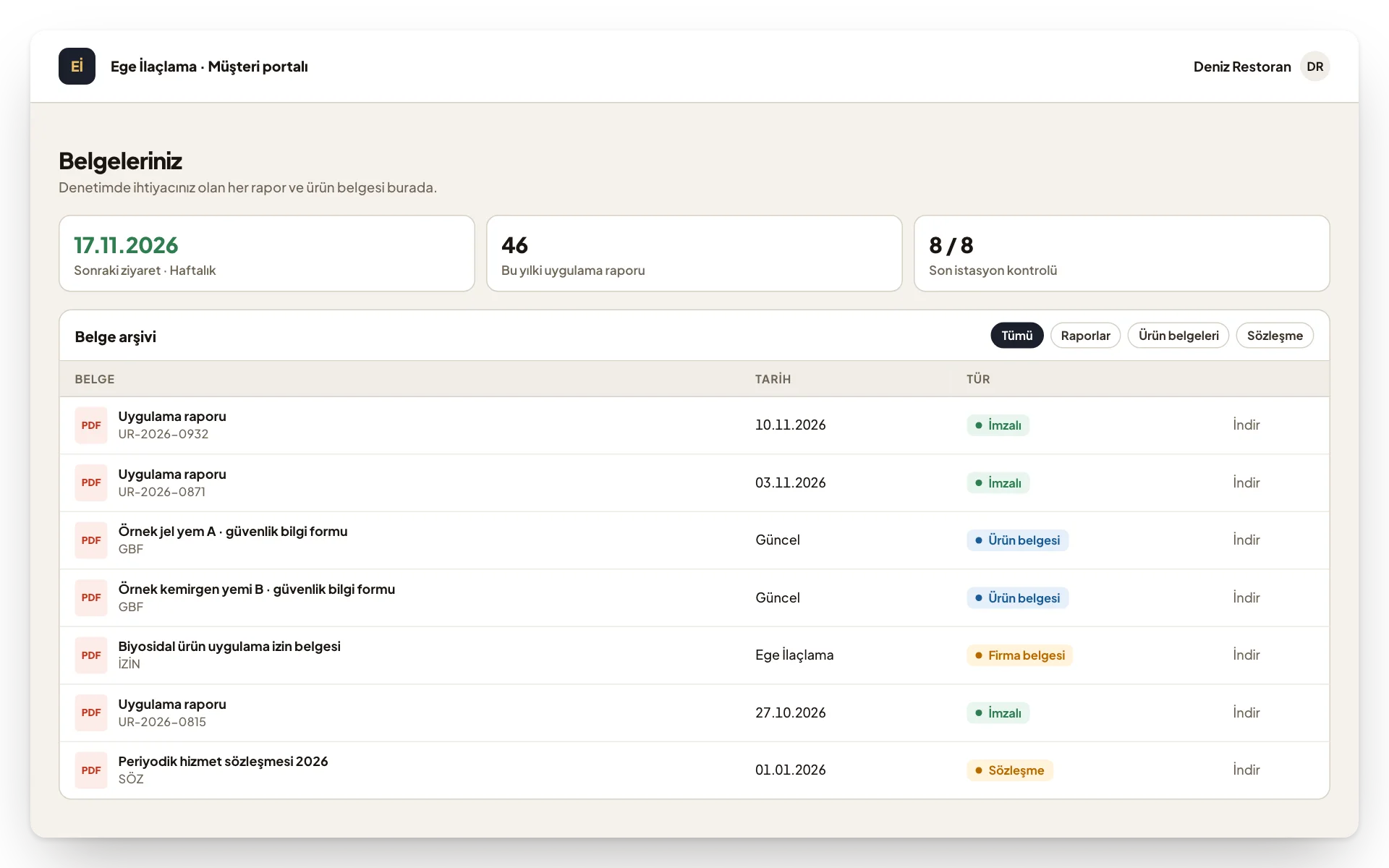Screen dimensions: 1389x868
Task: Click the Firma belgesi badge
Action: click(x=1020, y=655)
